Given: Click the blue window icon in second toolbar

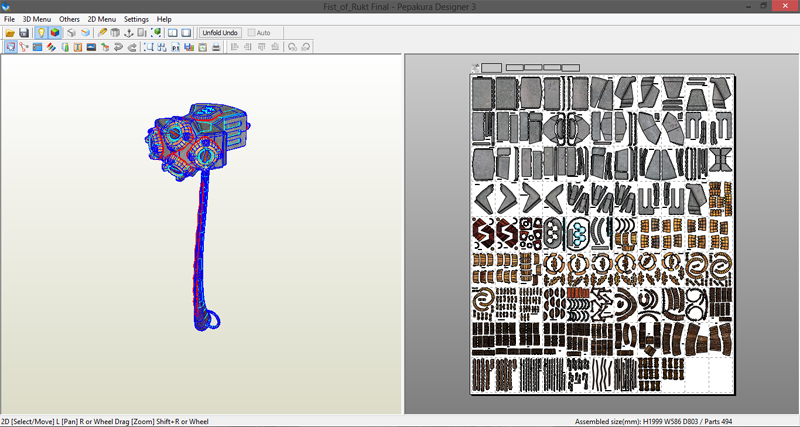Looking at the screenshot, I should coord(37,47).
